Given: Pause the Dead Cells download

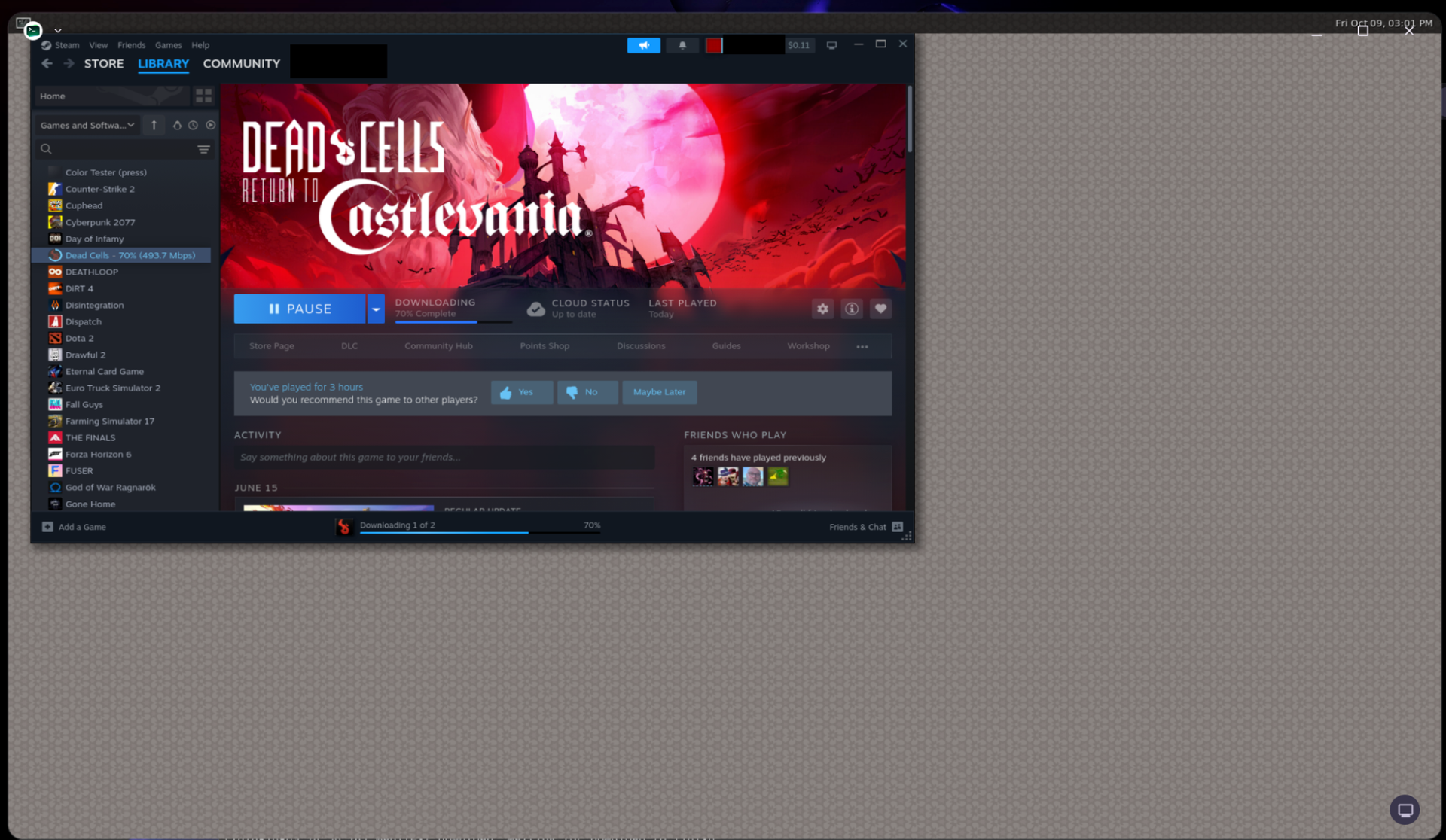Looking at the screenshot, I should pyautogui.click(x=300, y=309).
